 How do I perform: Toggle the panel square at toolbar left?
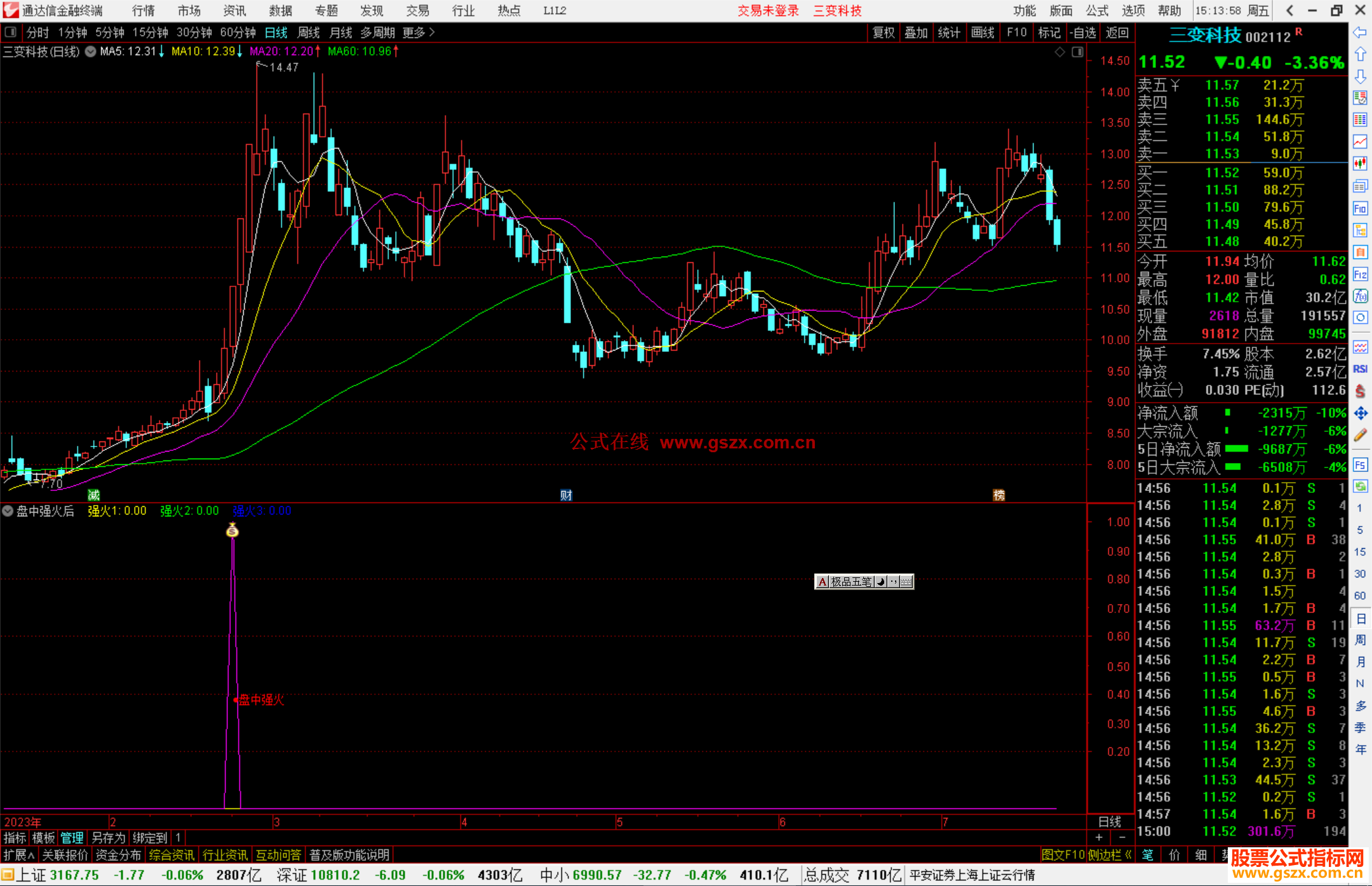(x=11, y=32)
